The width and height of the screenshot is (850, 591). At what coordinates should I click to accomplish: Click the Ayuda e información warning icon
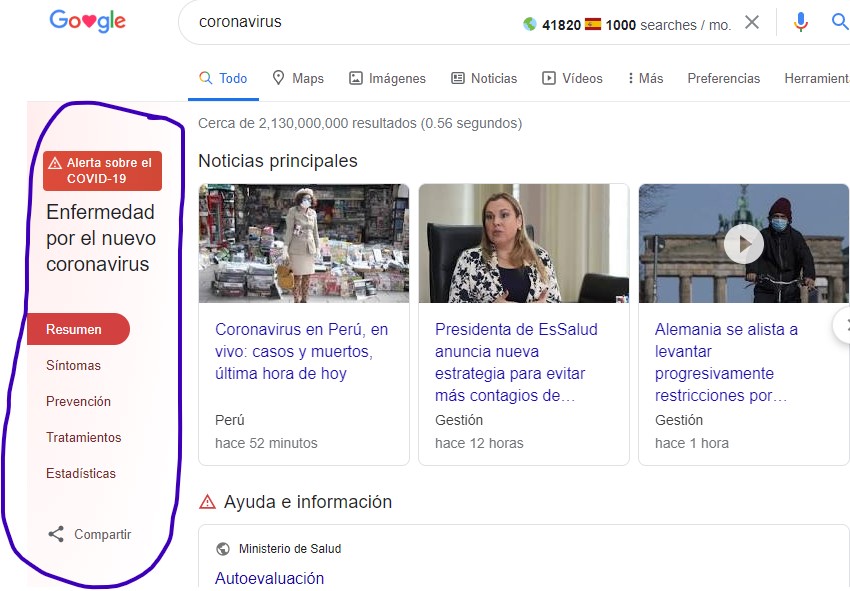point(207,502)
